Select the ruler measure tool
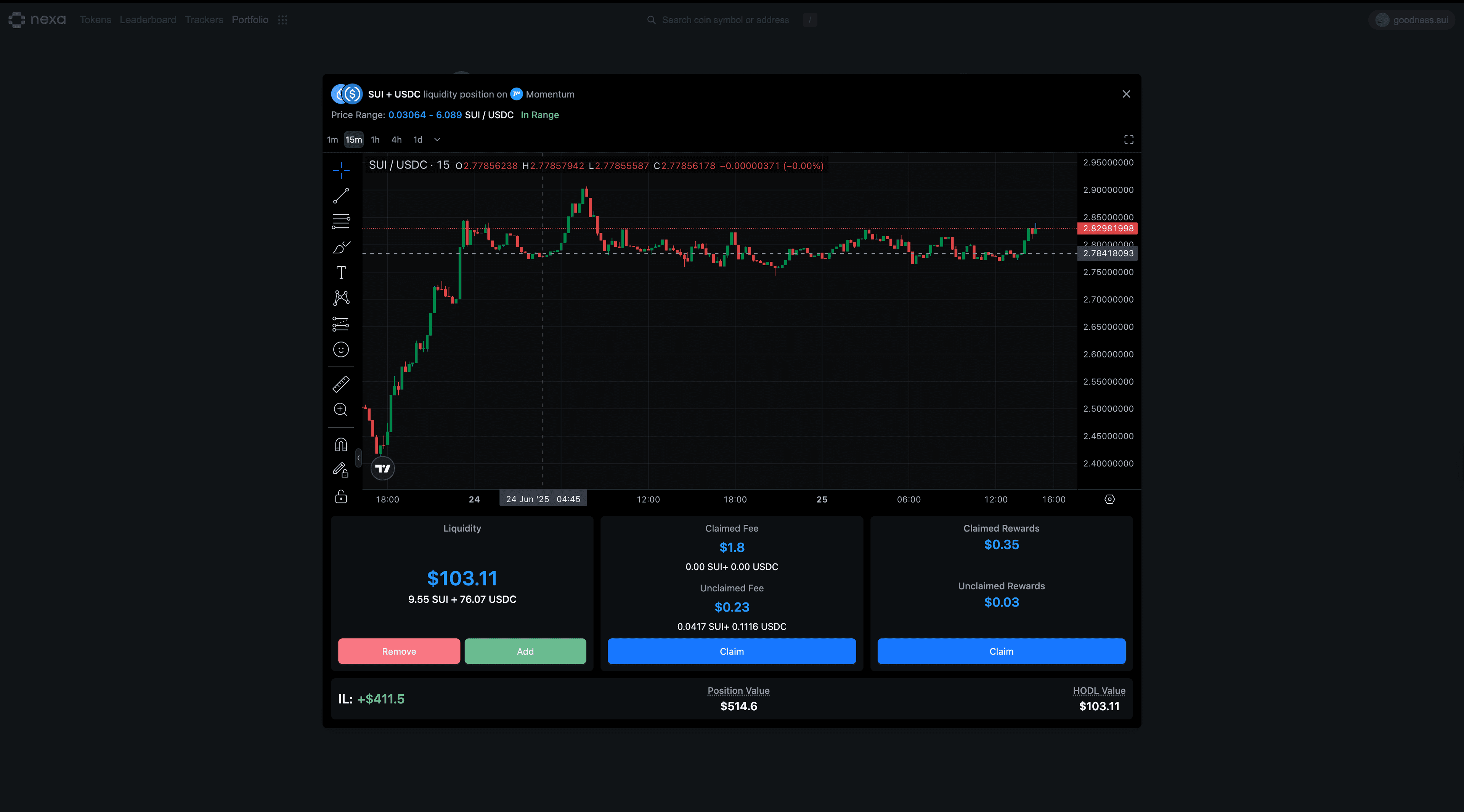This screenshot has width=1464, height=812. coord(341,384)
